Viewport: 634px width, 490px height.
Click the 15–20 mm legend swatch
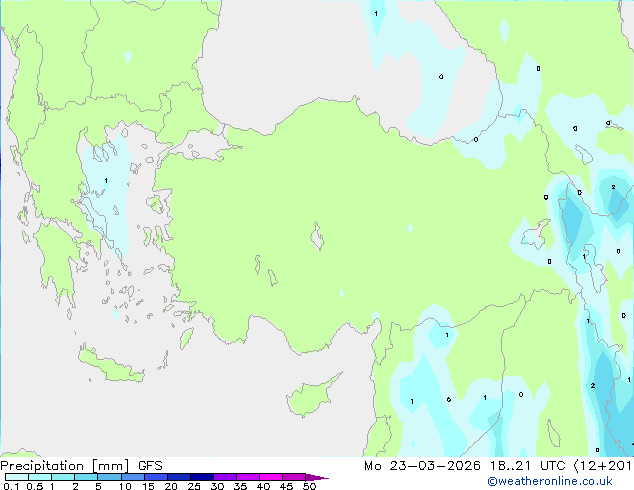point(156,477)
